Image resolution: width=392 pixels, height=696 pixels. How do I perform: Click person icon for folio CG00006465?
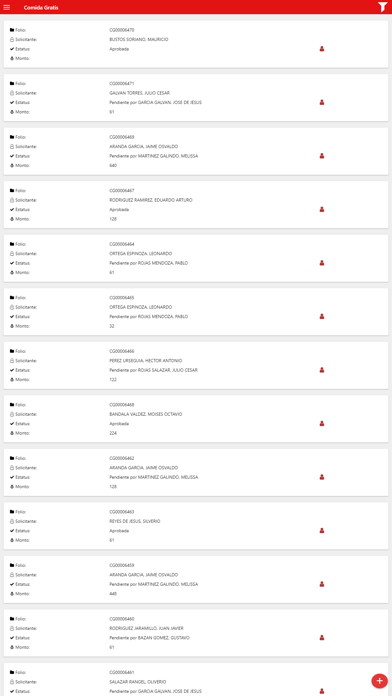[x=322, y=316]
